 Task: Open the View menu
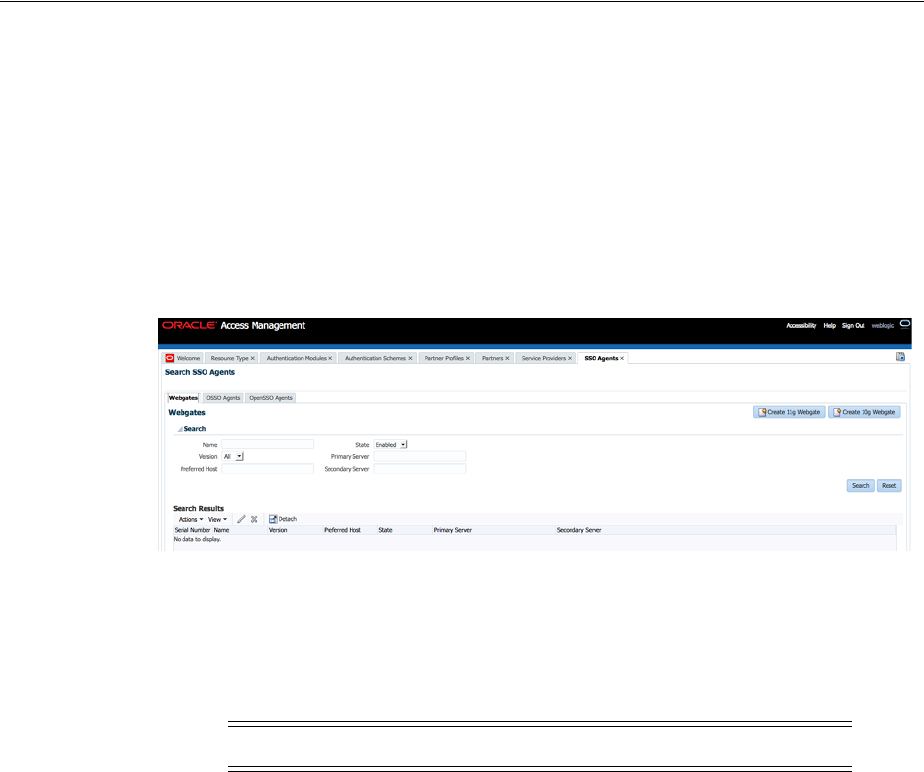point(217,519)
